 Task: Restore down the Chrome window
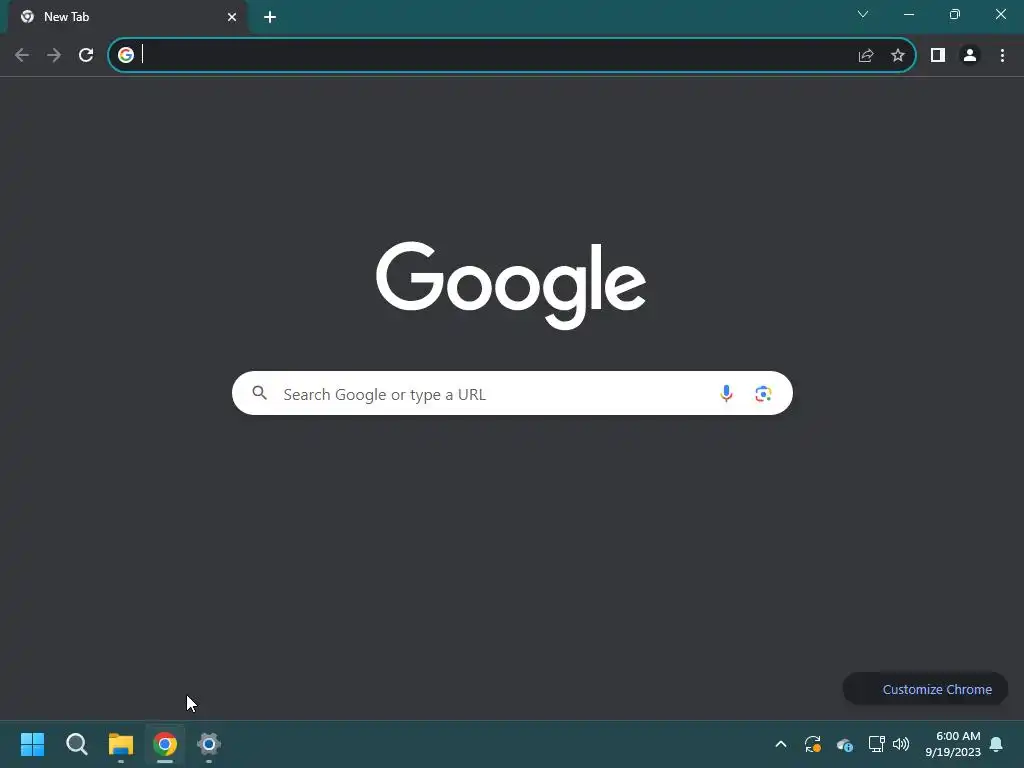955,14
